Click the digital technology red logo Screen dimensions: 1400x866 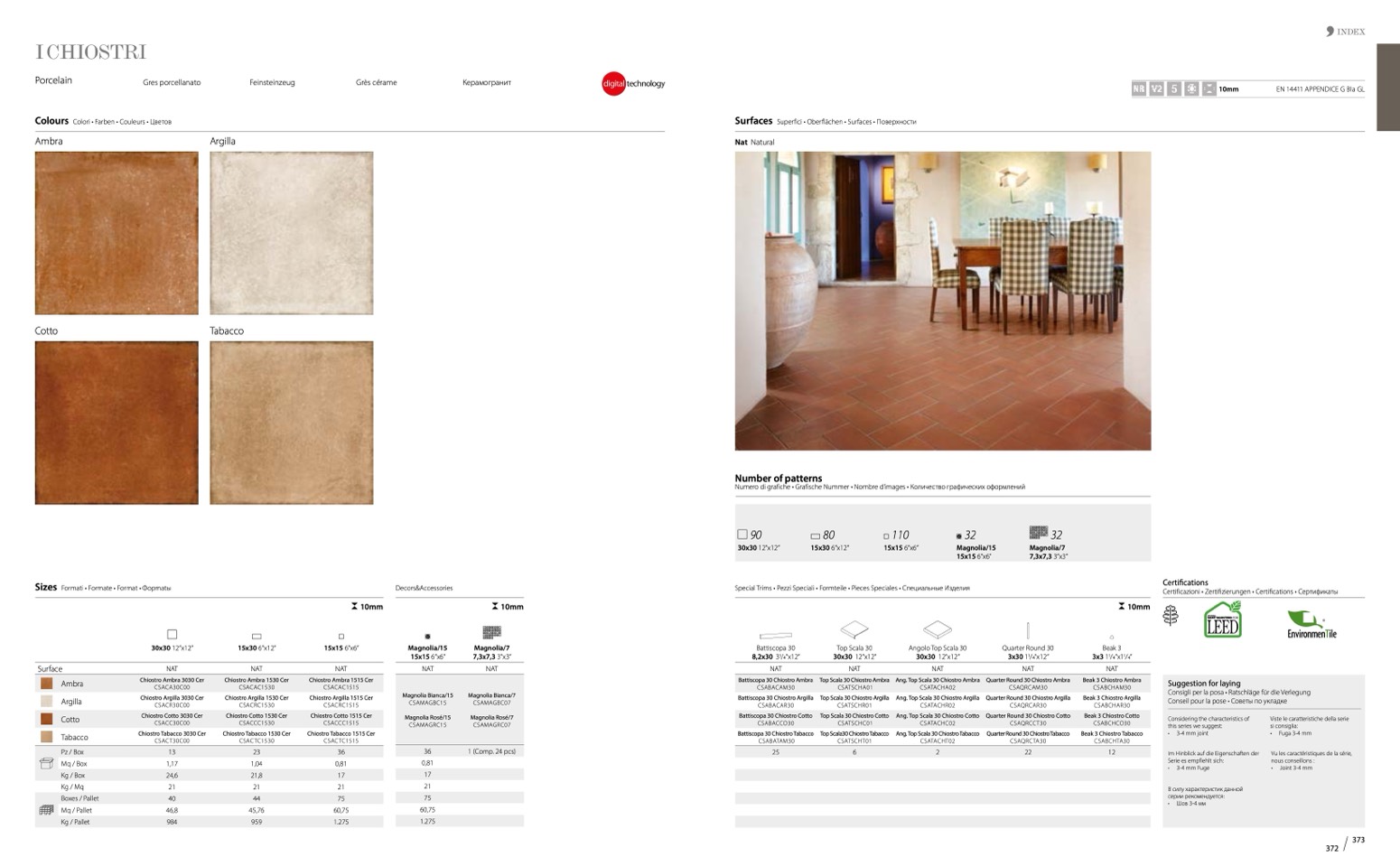614,83
